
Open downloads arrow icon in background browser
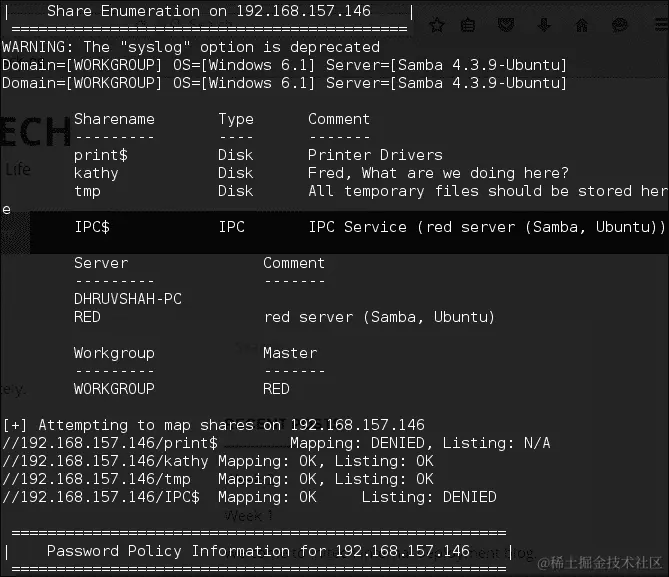544,25
